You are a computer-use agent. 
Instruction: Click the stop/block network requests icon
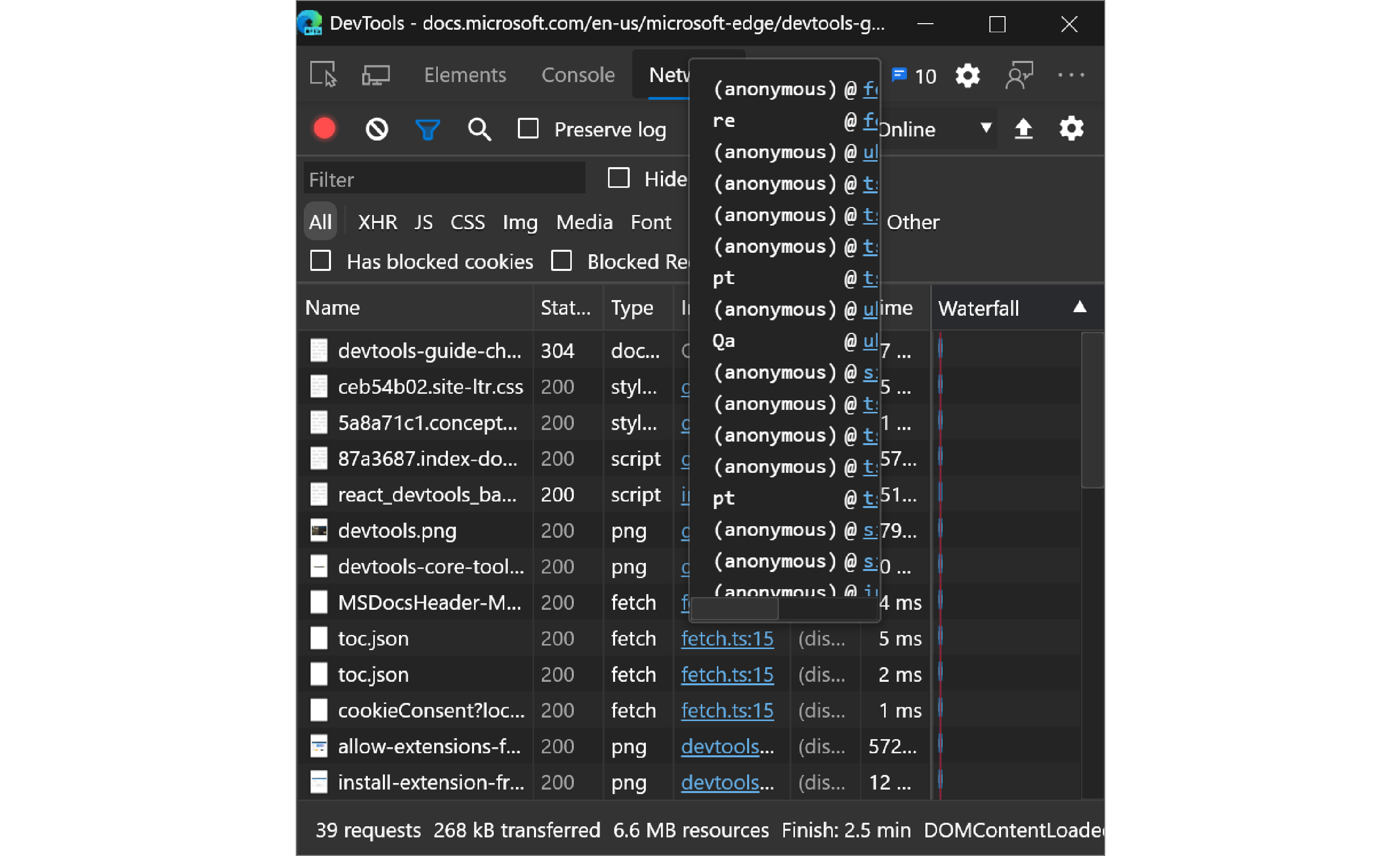[x=378, y=128]
